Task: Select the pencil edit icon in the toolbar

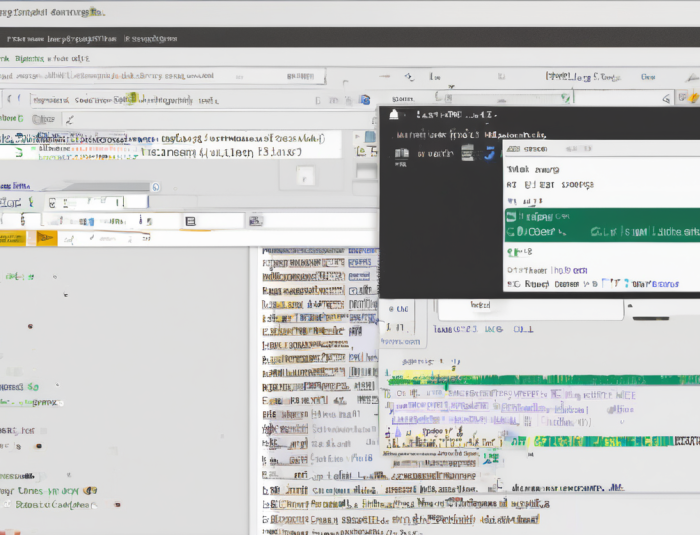Action: [x=69, y=119]
